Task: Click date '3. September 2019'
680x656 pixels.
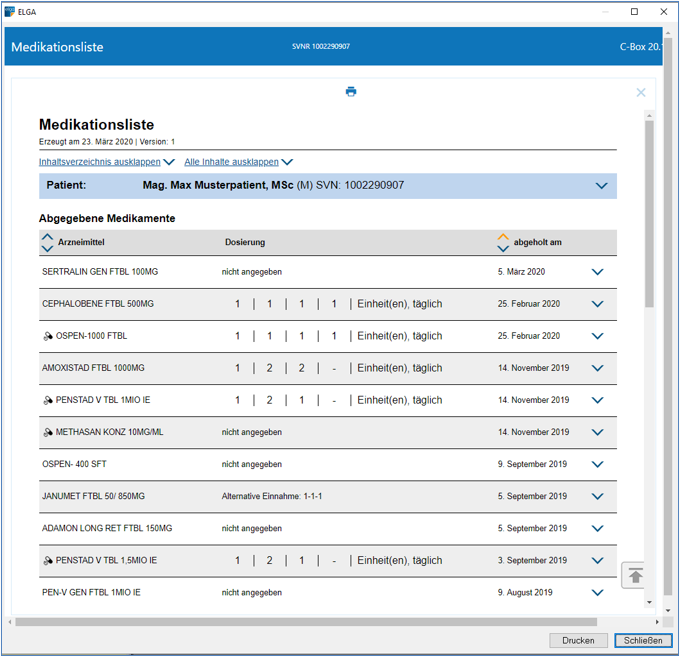Action: point(532,561)
